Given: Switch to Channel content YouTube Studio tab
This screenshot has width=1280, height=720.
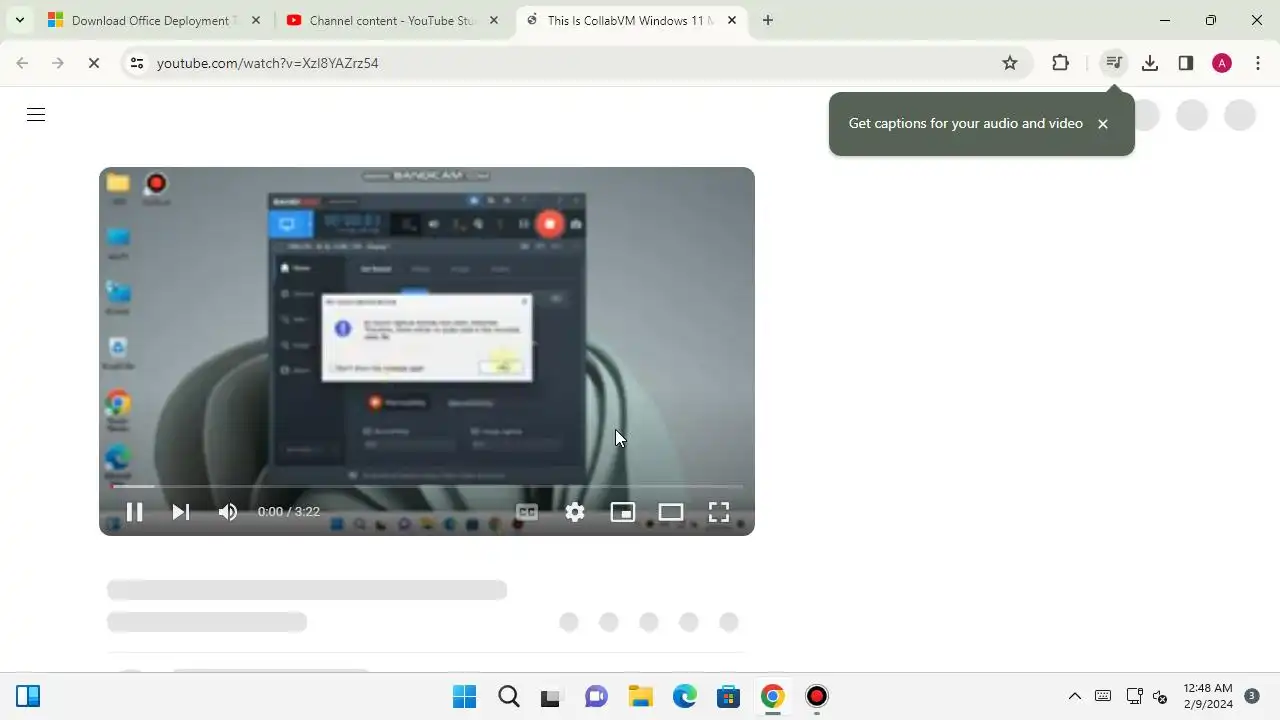Looking at the screenshot, I should pyautogui.click(x=392, y=20).
